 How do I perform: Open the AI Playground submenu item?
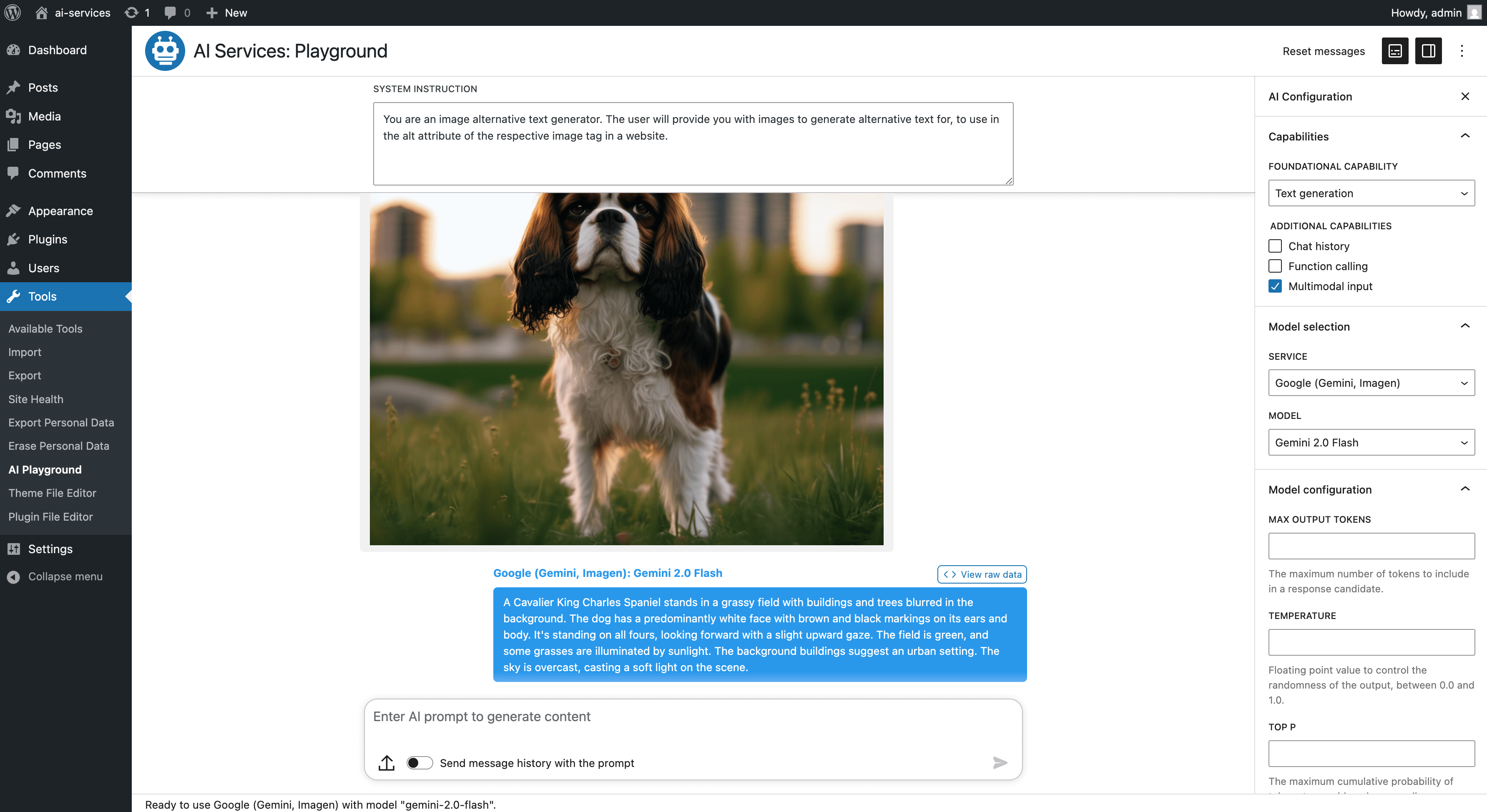click(x=45, y=469)
